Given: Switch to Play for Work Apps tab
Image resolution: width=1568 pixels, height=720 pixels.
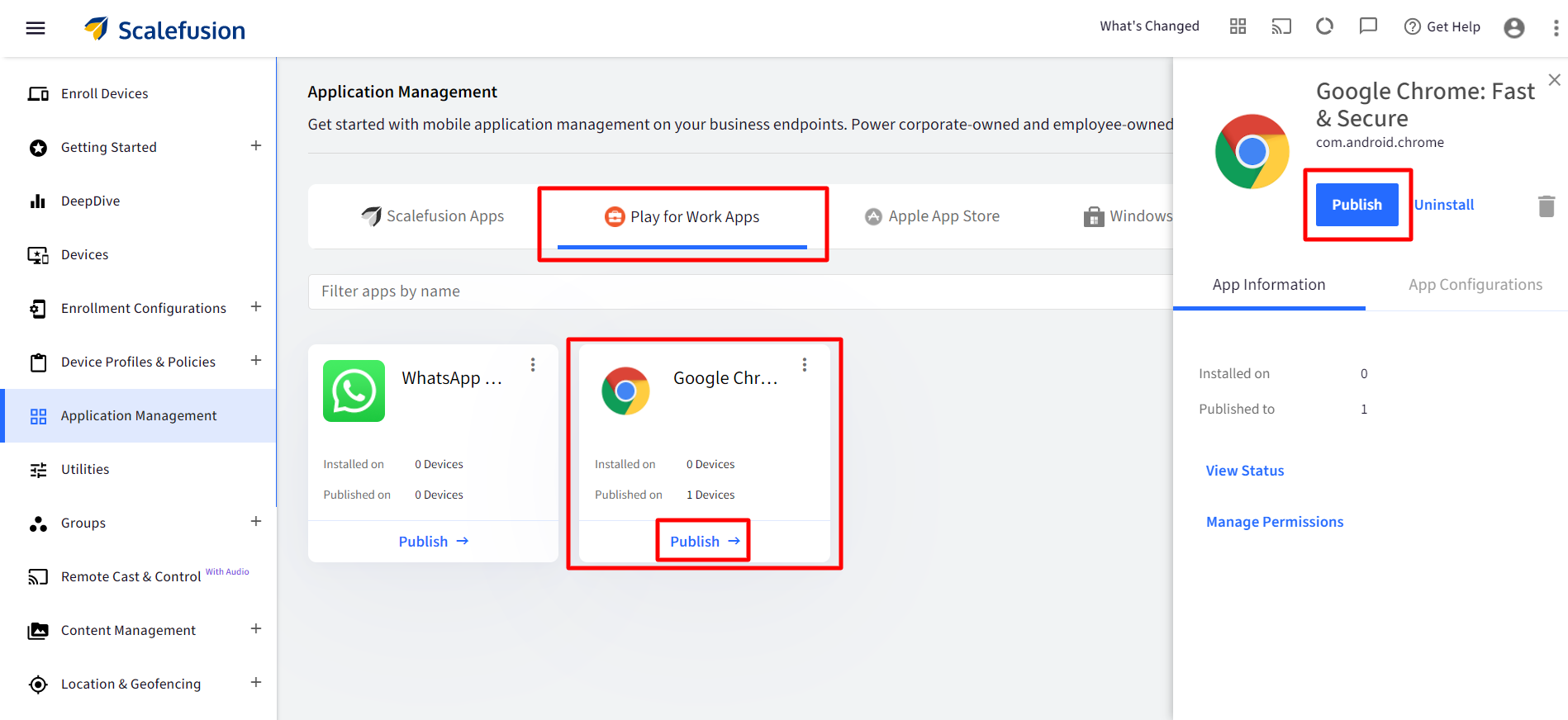Looking at the screenshot, I should (x=682, y=216).
